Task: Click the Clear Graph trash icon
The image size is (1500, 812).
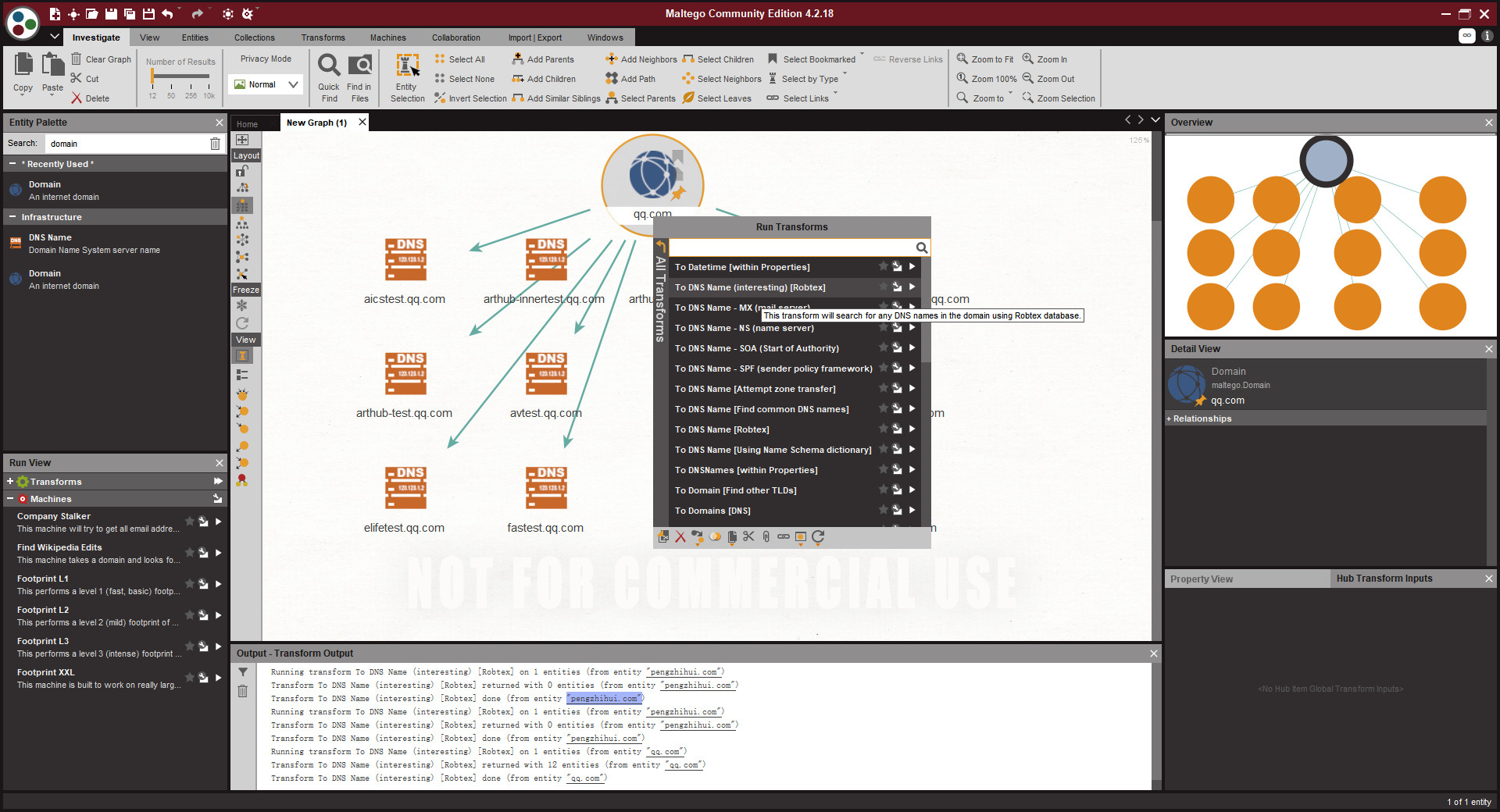Action: coord(77,59)
